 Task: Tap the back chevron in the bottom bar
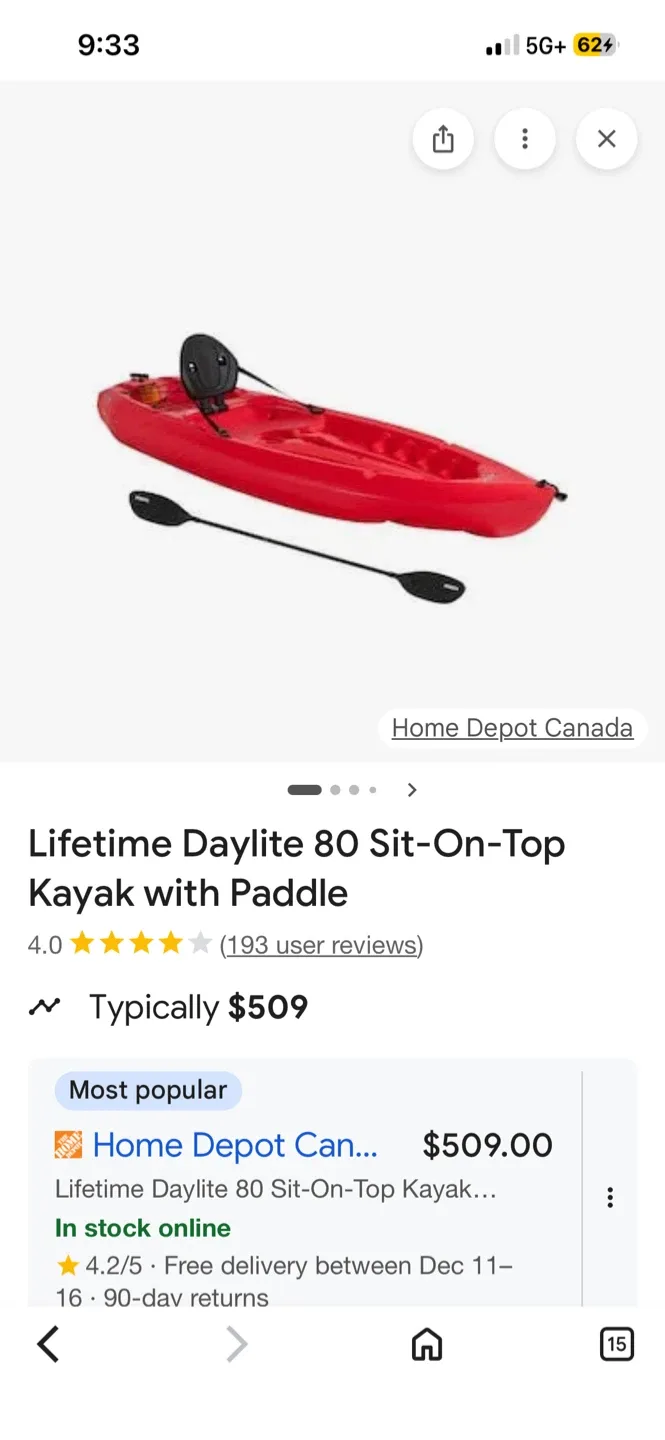tap(48, 1344)
